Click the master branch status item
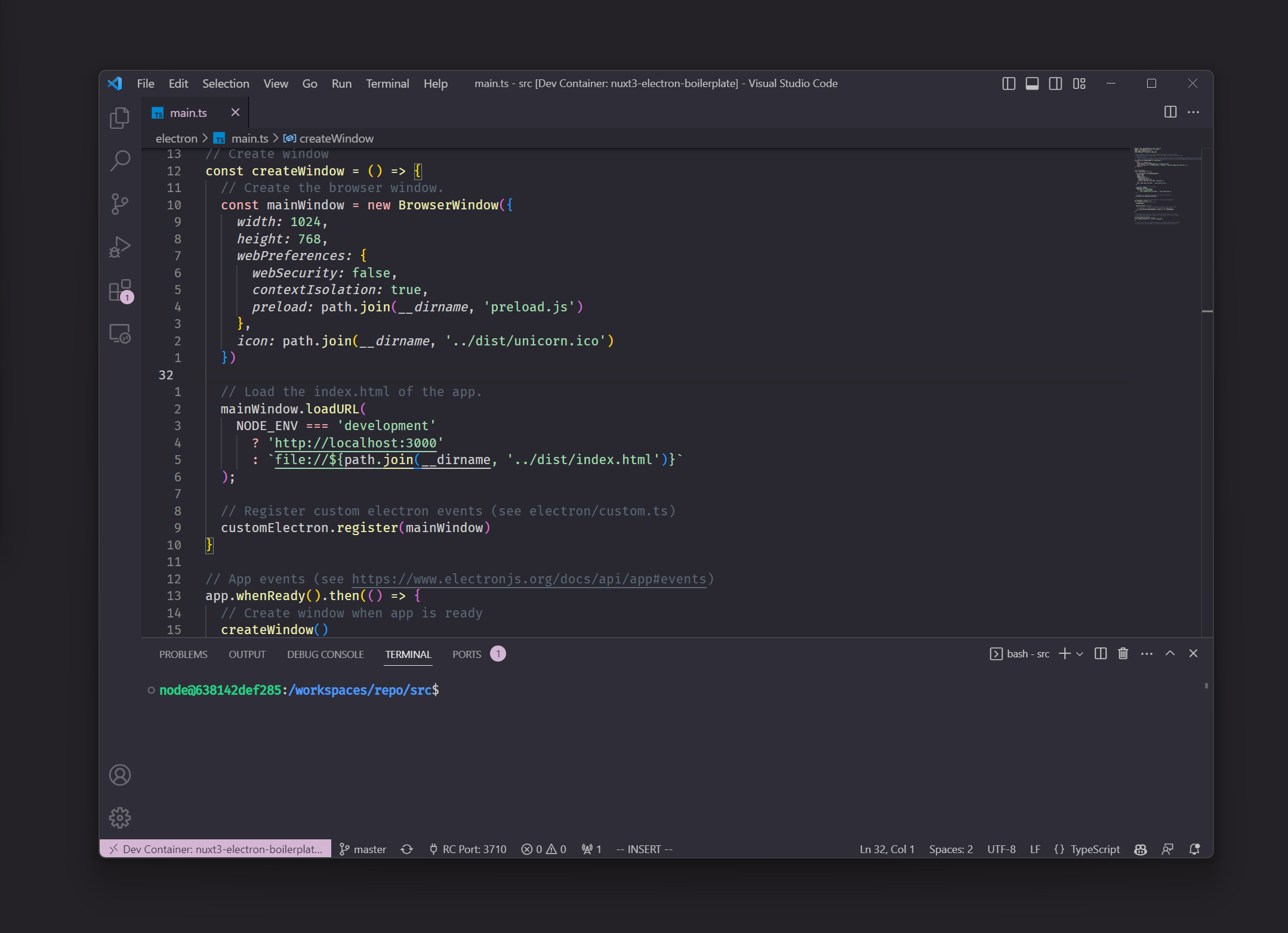1288x933 pixels. click(363, 849)
